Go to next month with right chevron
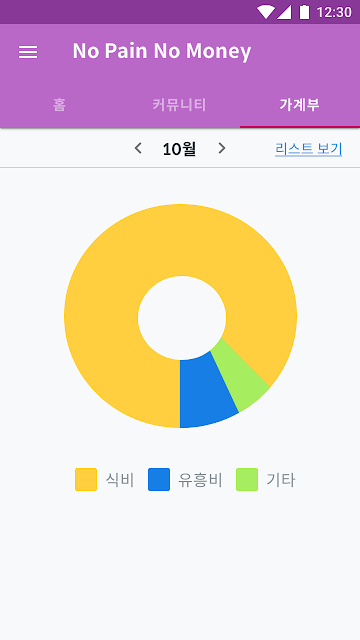This screenshot has height=640, width=360. pyautogui.click(x=222, y=148)
